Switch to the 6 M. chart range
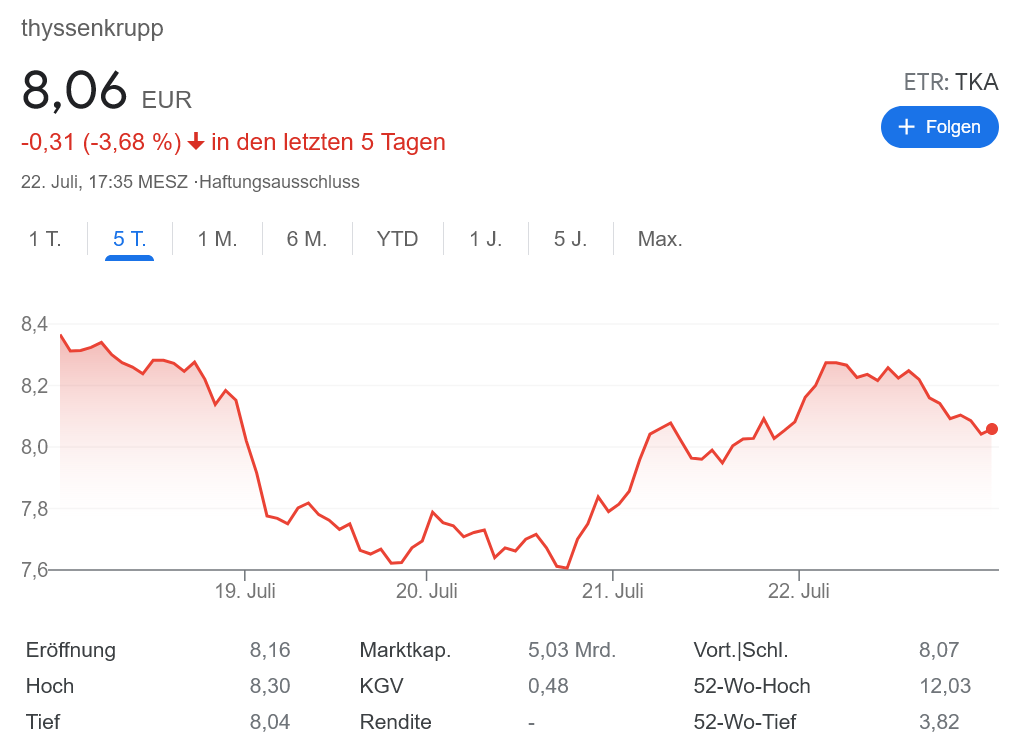The height and width of the screenshot is (749, 1011). 307,239
